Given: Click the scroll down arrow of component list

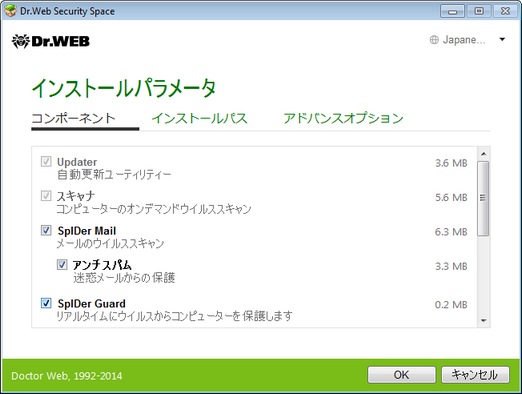Looking at the screenshot, I should pyautogui.click(x=483, y=321).
